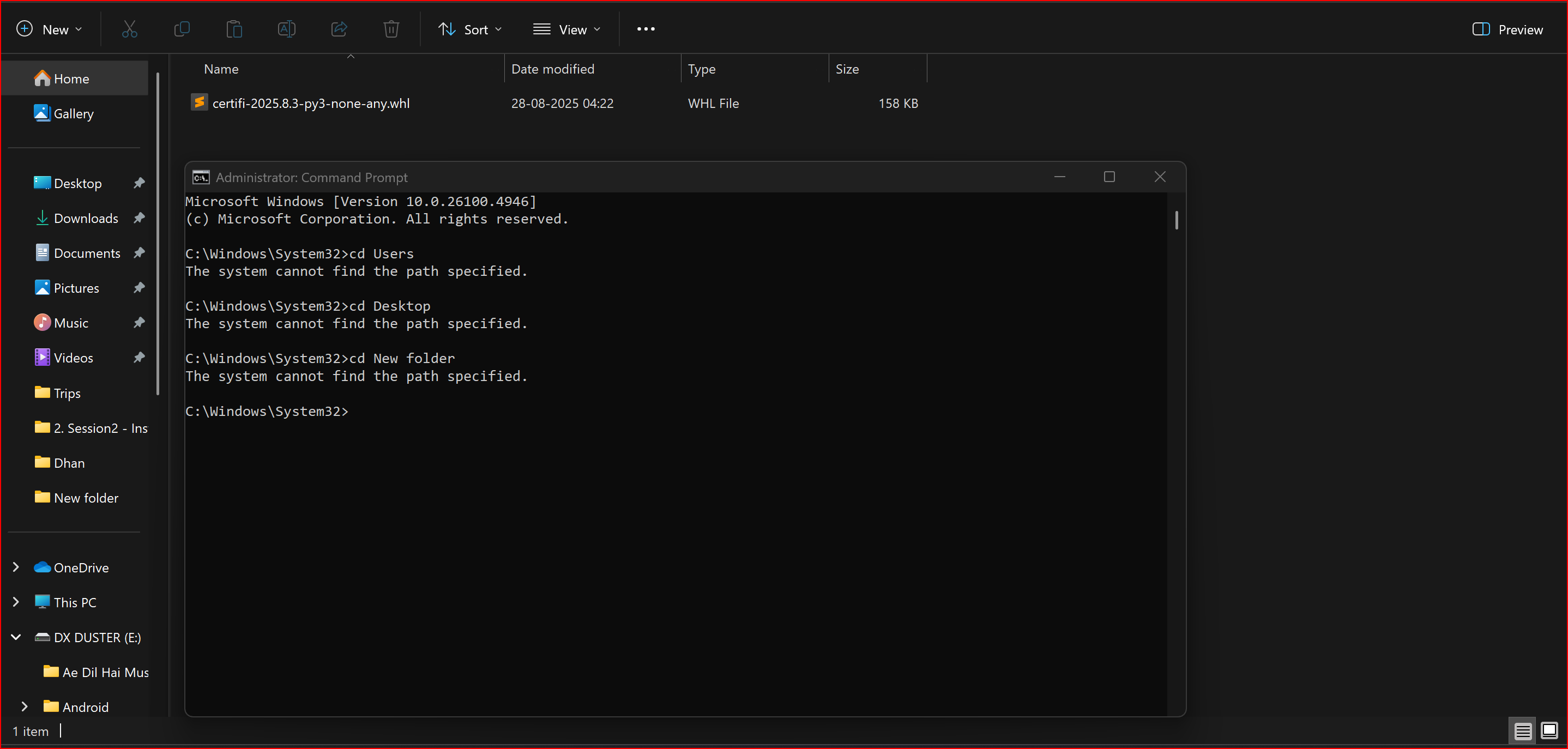Toggle the Preview pane
This screenshot has width=1568, height=749.
[x=1507, y=29]
